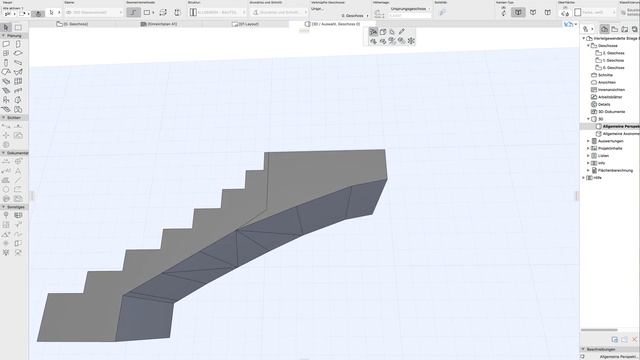Toggle the fourth edge type icon

pos(547,13)
